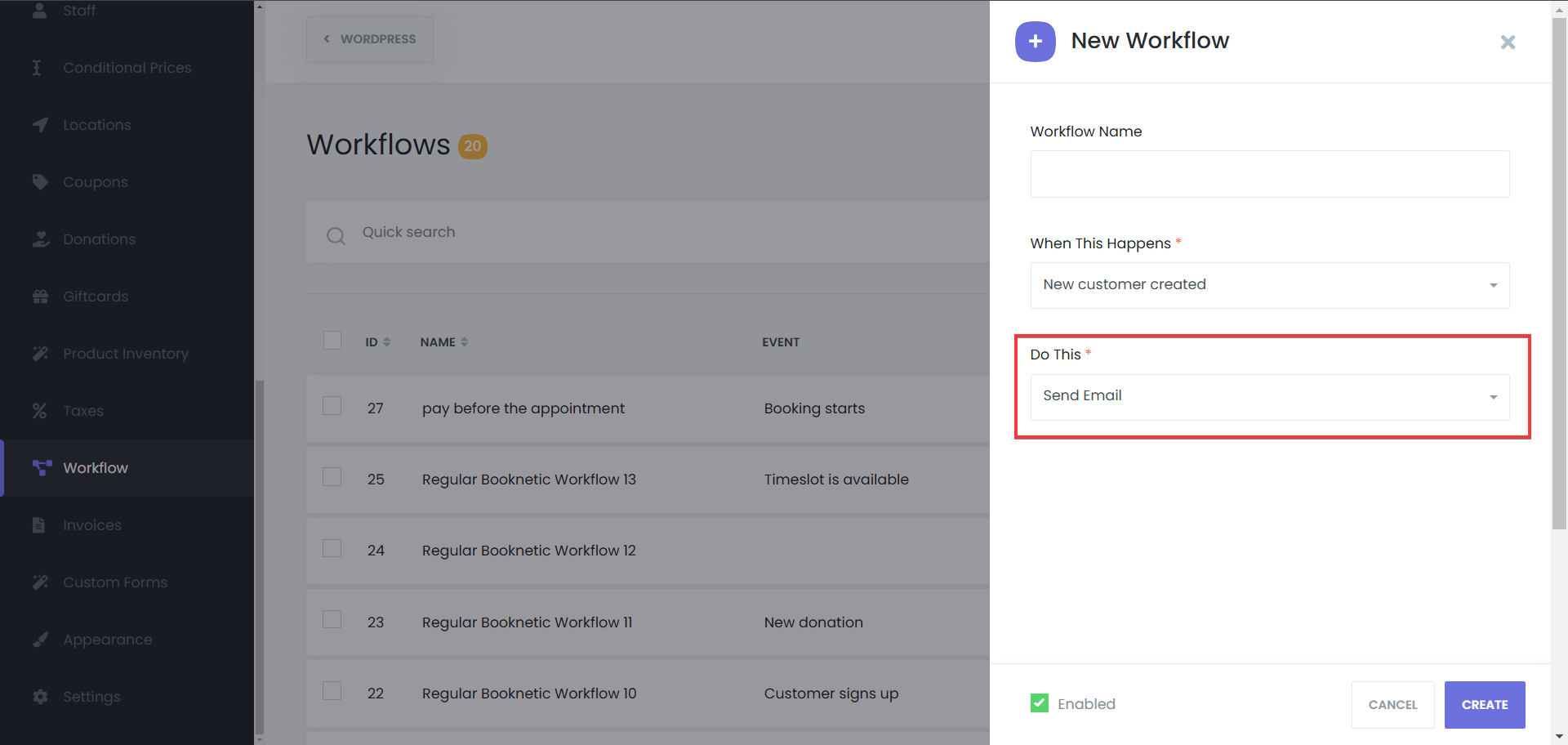Click the Workflow diagram icon
The image size is (1568, 745).
click(x=42, y=468)
